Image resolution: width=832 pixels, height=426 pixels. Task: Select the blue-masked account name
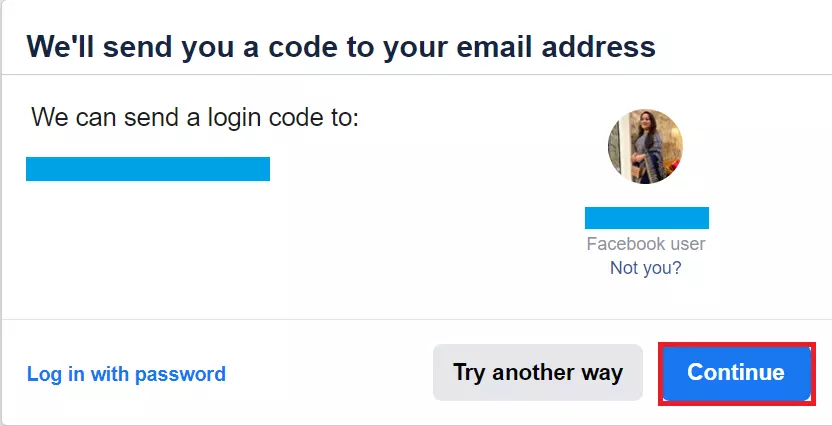point(646,218)
